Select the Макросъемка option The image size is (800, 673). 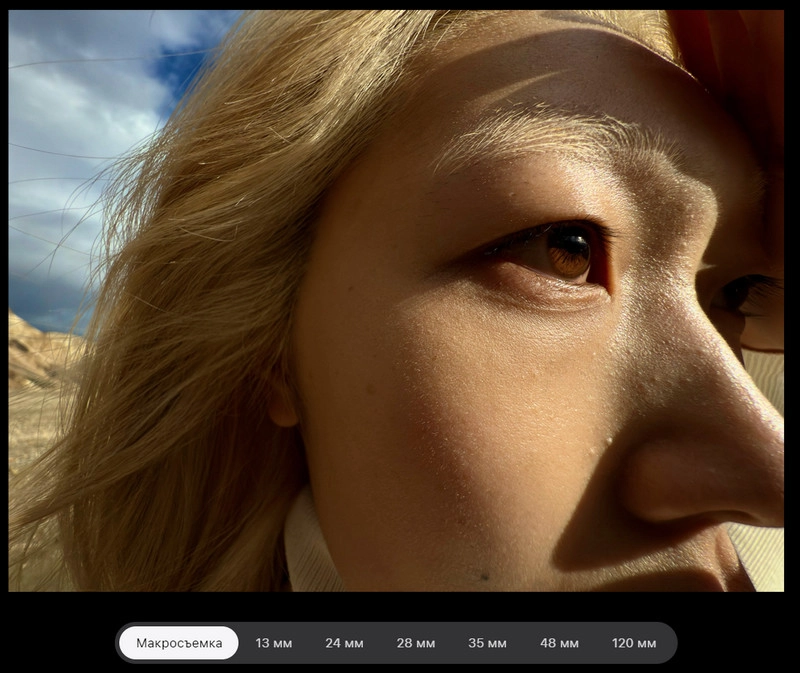(x=179, y=643)
